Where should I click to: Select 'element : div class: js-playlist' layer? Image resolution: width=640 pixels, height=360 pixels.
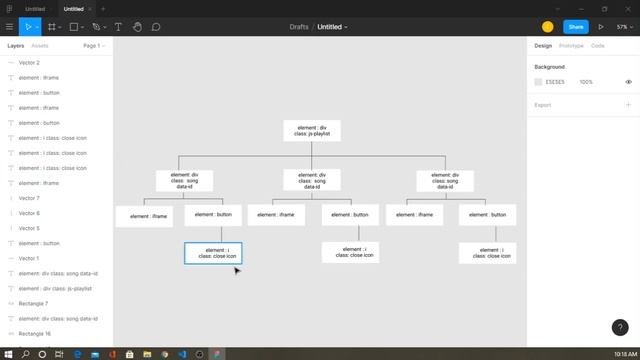tap(56, 289)
